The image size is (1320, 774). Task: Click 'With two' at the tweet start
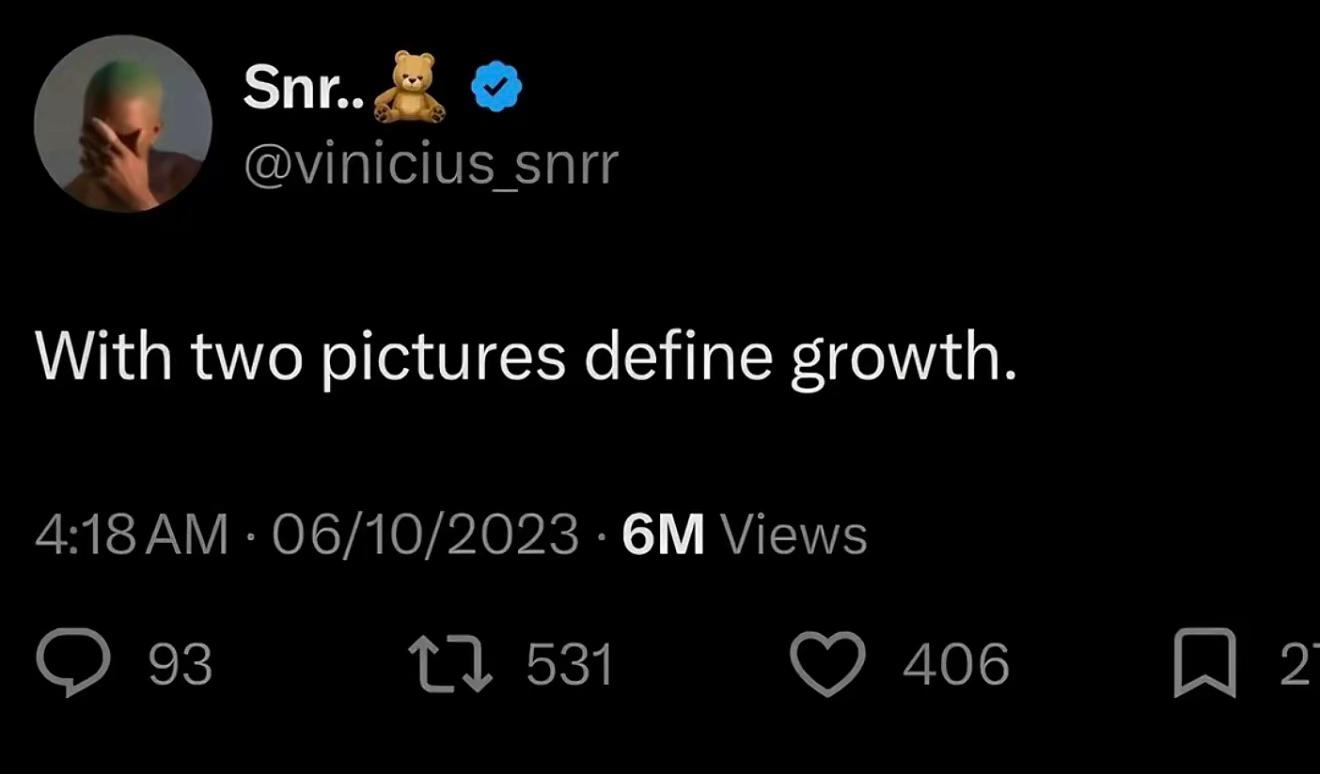point(169,356)
